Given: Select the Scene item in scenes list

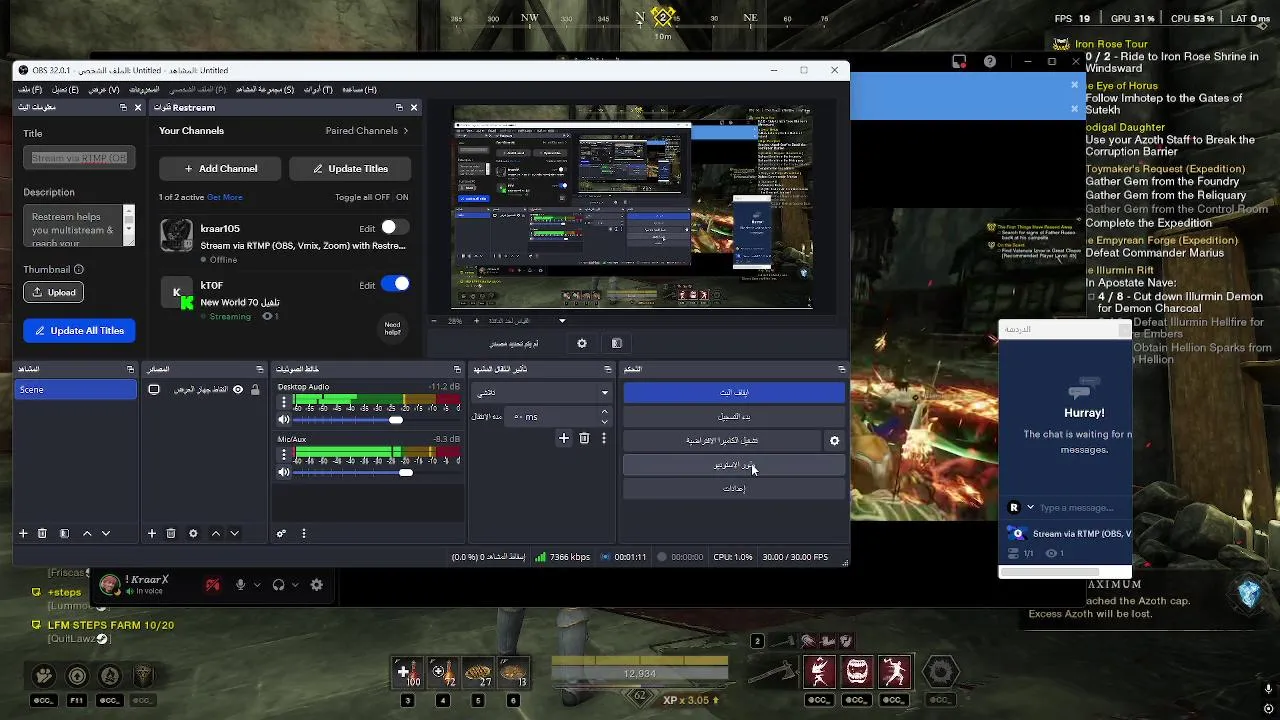Looking at the screenshot, I should pyautogui.click(x=76, y=390).
